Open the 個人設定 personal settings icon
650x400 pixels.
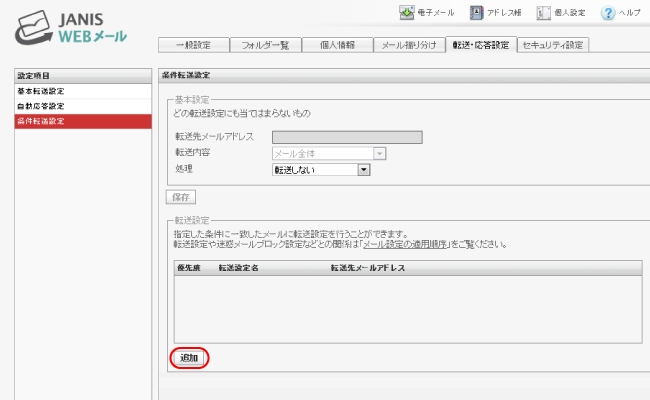click(x=543, y=13)
